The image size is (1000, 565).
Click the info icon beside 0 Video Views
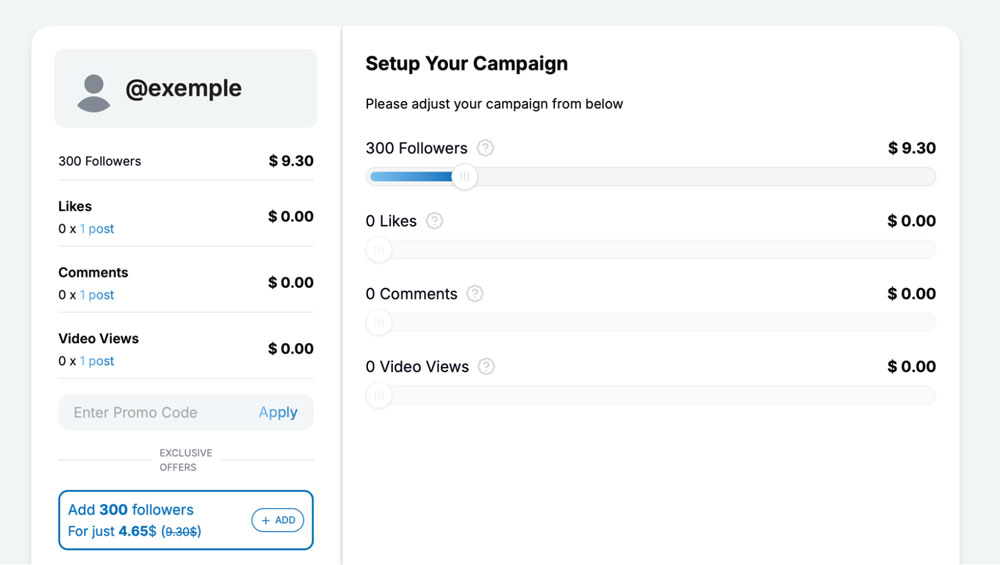[486, 367]
